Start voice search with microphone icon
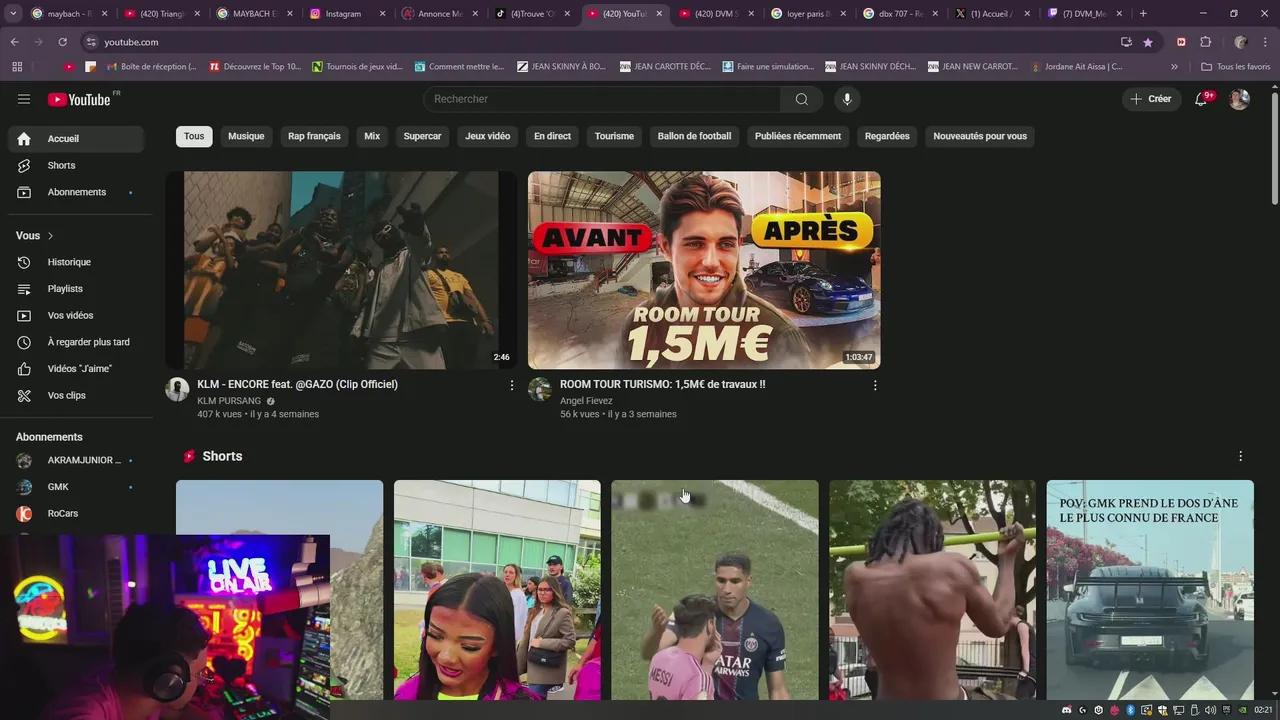 [x=847, y=99]
